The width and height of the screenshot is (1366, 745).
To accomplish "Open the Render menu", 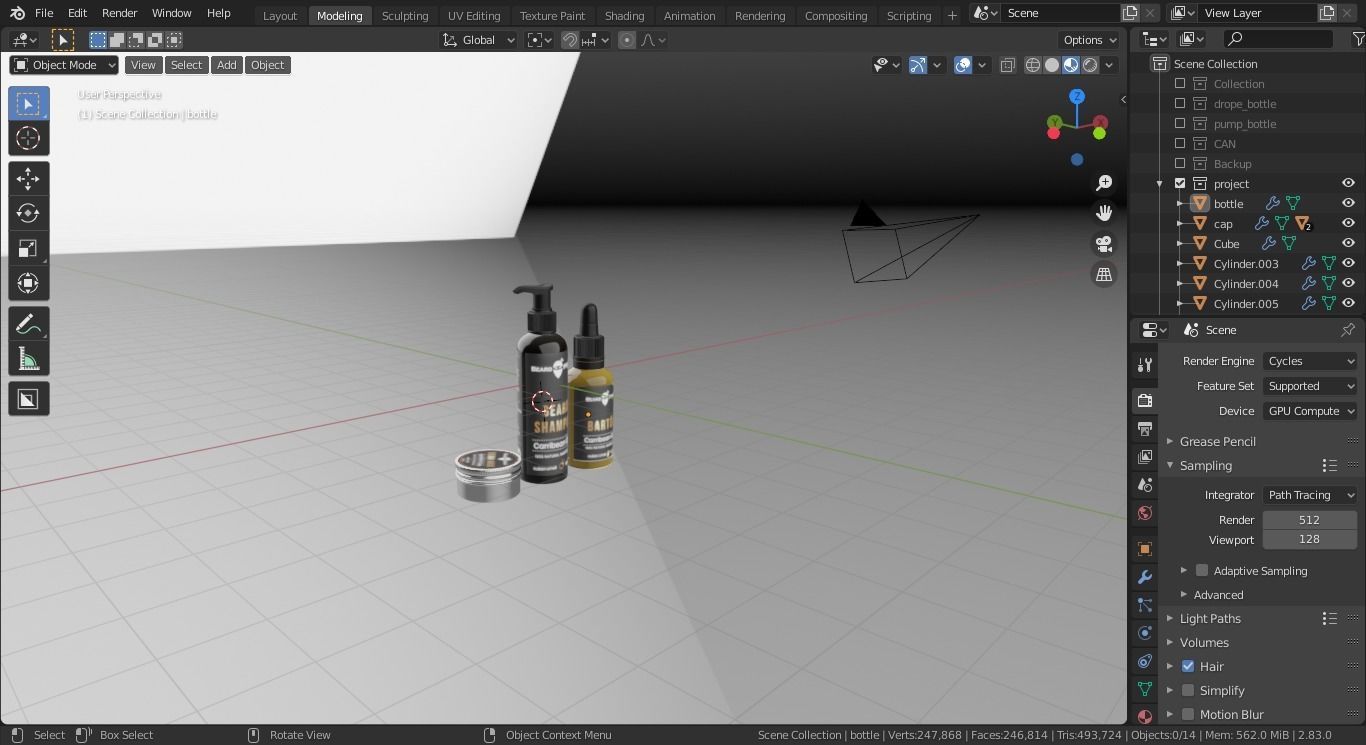I will (x=119, y=13).
